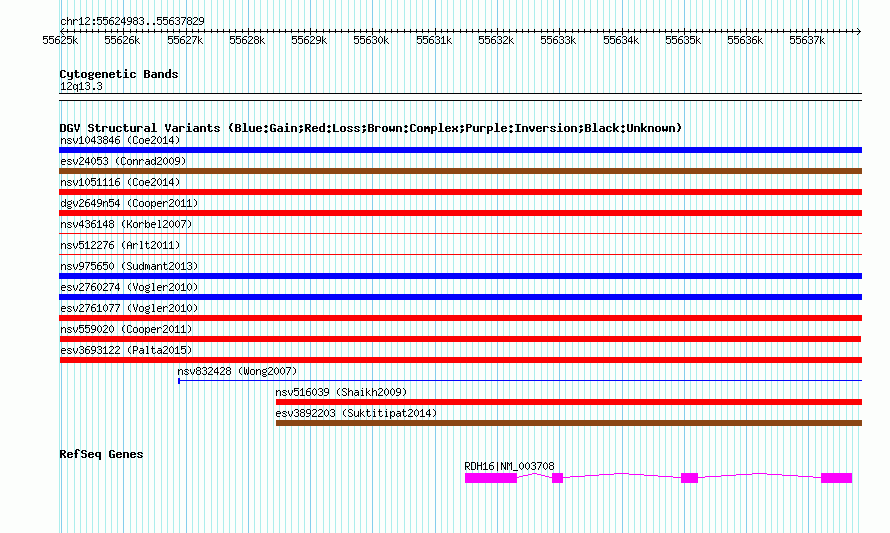Click the 55626k ruler mark
This screenshot has width=890, height=533.
(x=122, y=40)
